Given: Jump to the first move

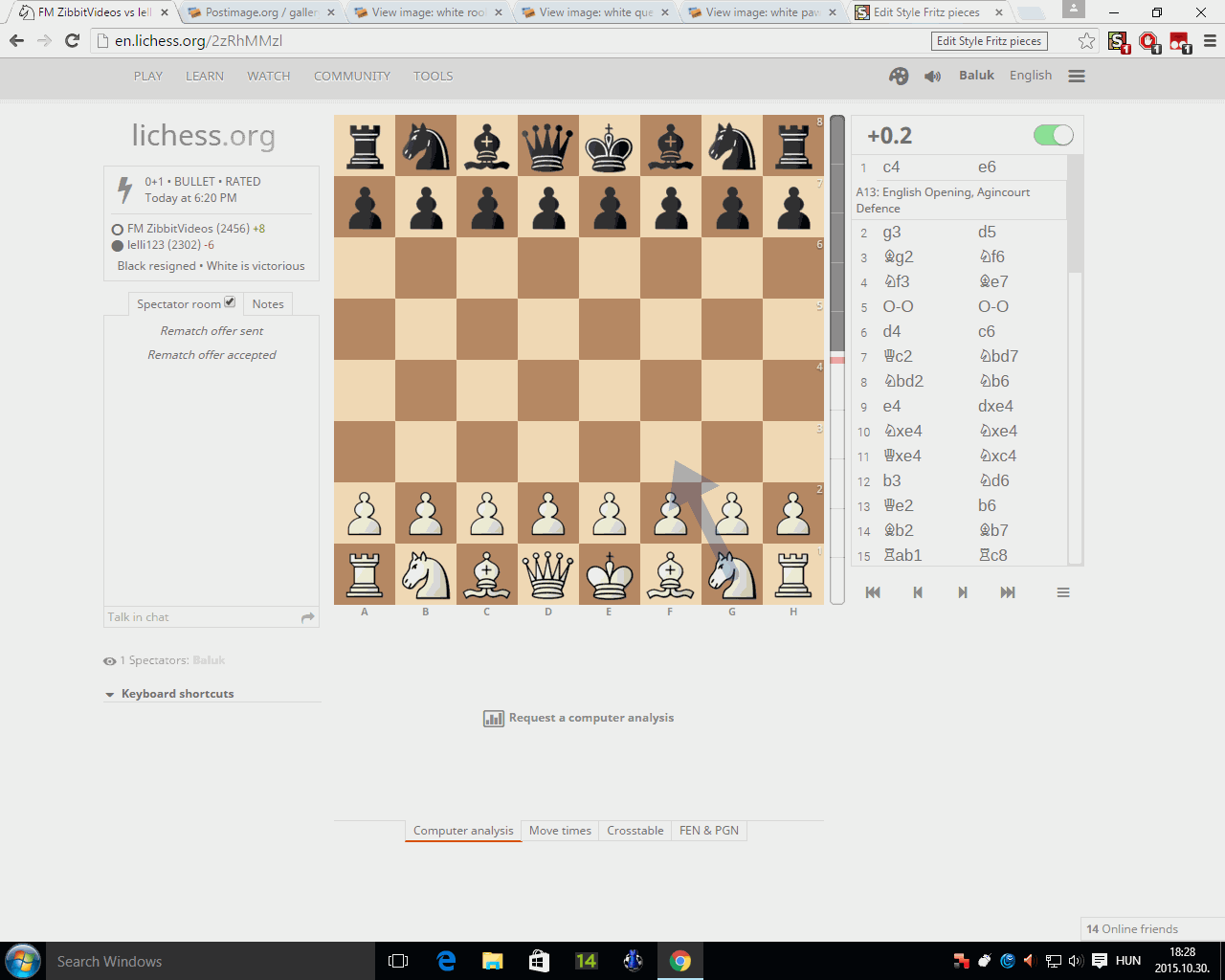Looking at the screenshot, I should click(x=873, y=592).
